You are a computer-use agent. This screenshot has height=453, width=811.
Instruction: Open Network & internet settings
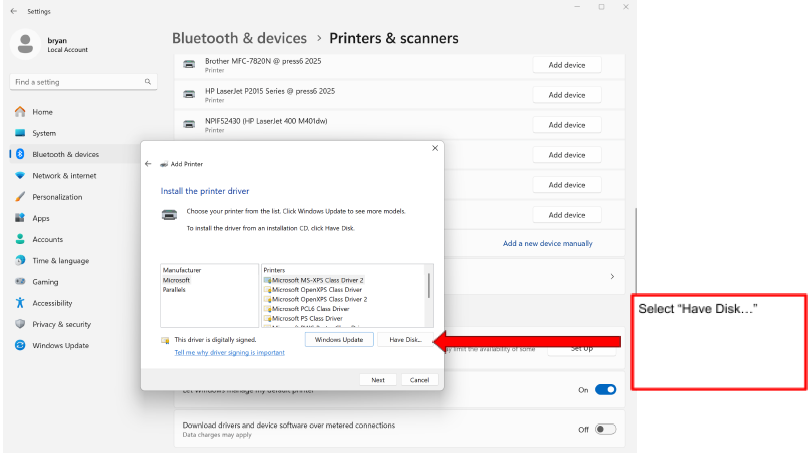pyautogui.click(x=64, y=175)
